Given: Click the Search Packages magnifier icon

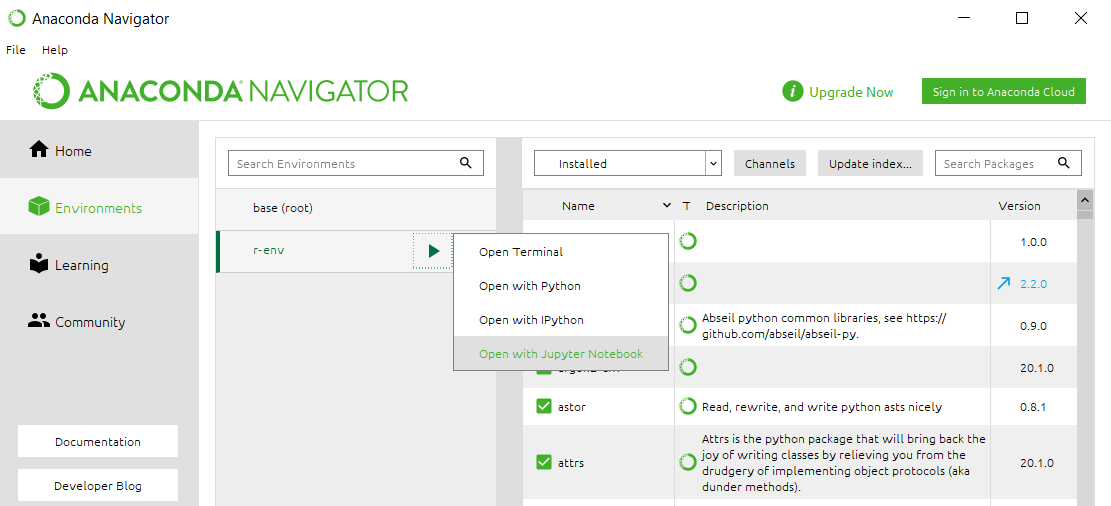Looking at the screenshot, I should (x=1064, y=162).
